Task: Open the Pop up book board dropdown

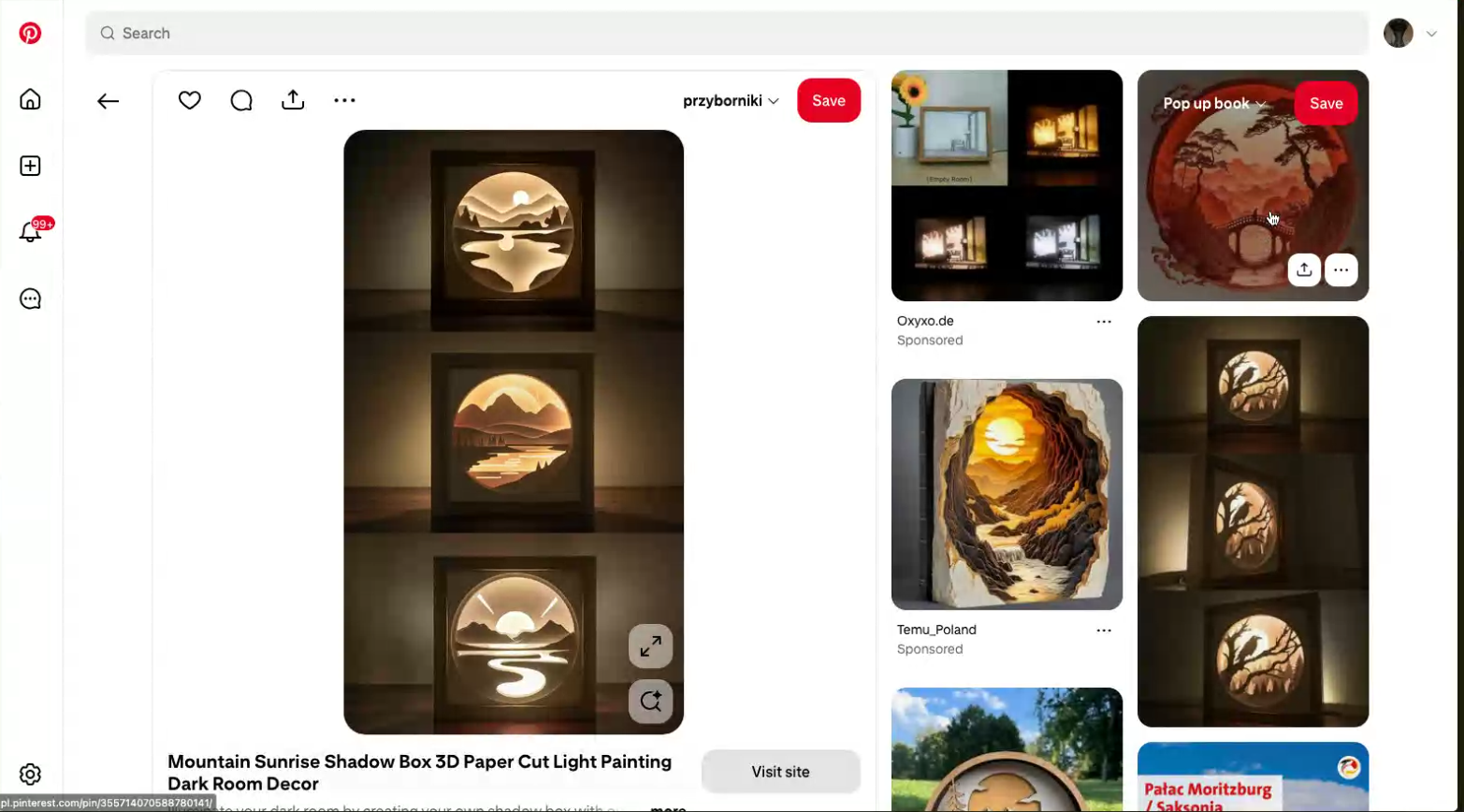Action: pos(1214,104)
